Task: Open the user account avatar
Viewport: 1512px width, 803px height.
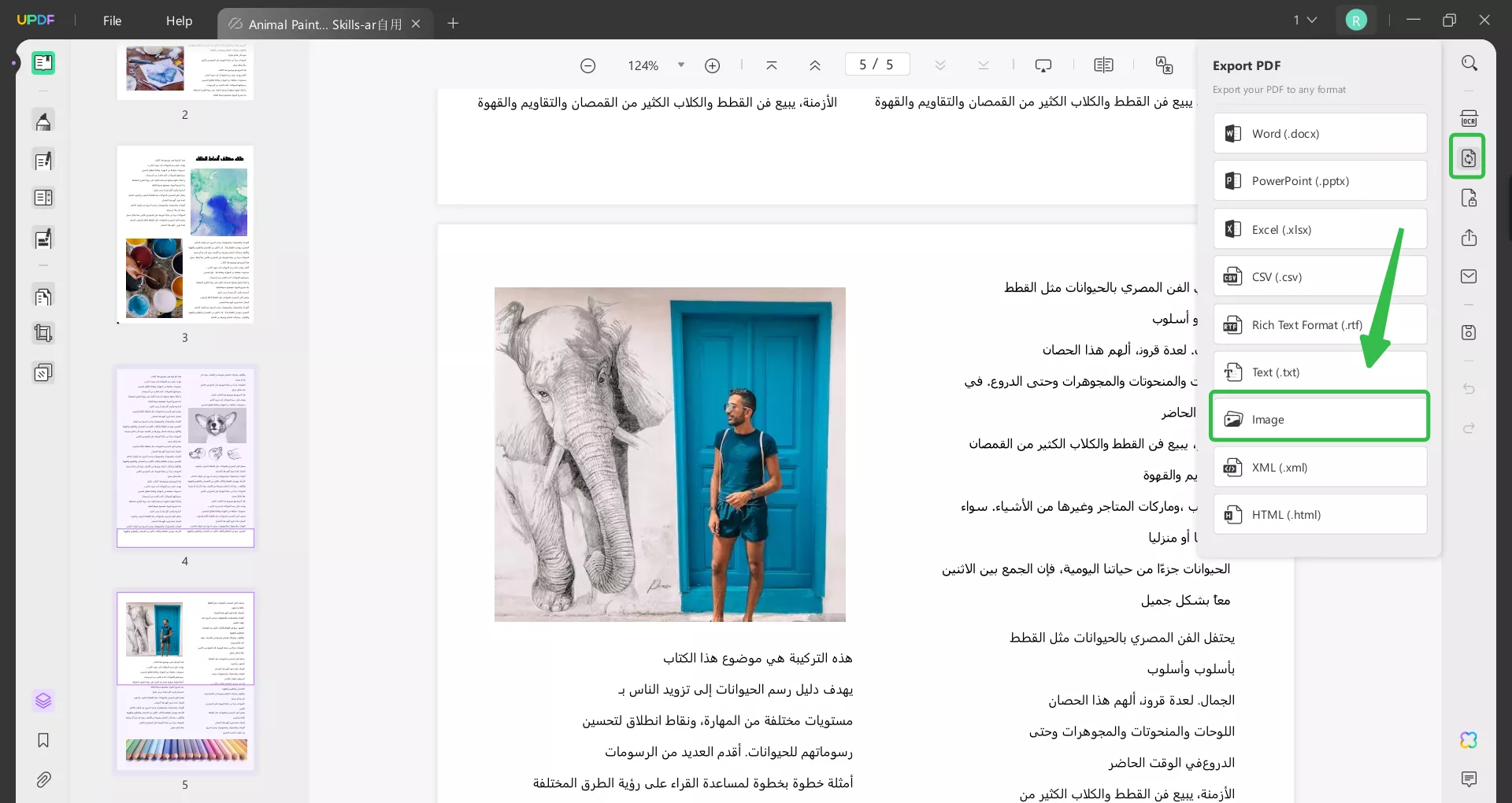Action: click(1356, 20)
